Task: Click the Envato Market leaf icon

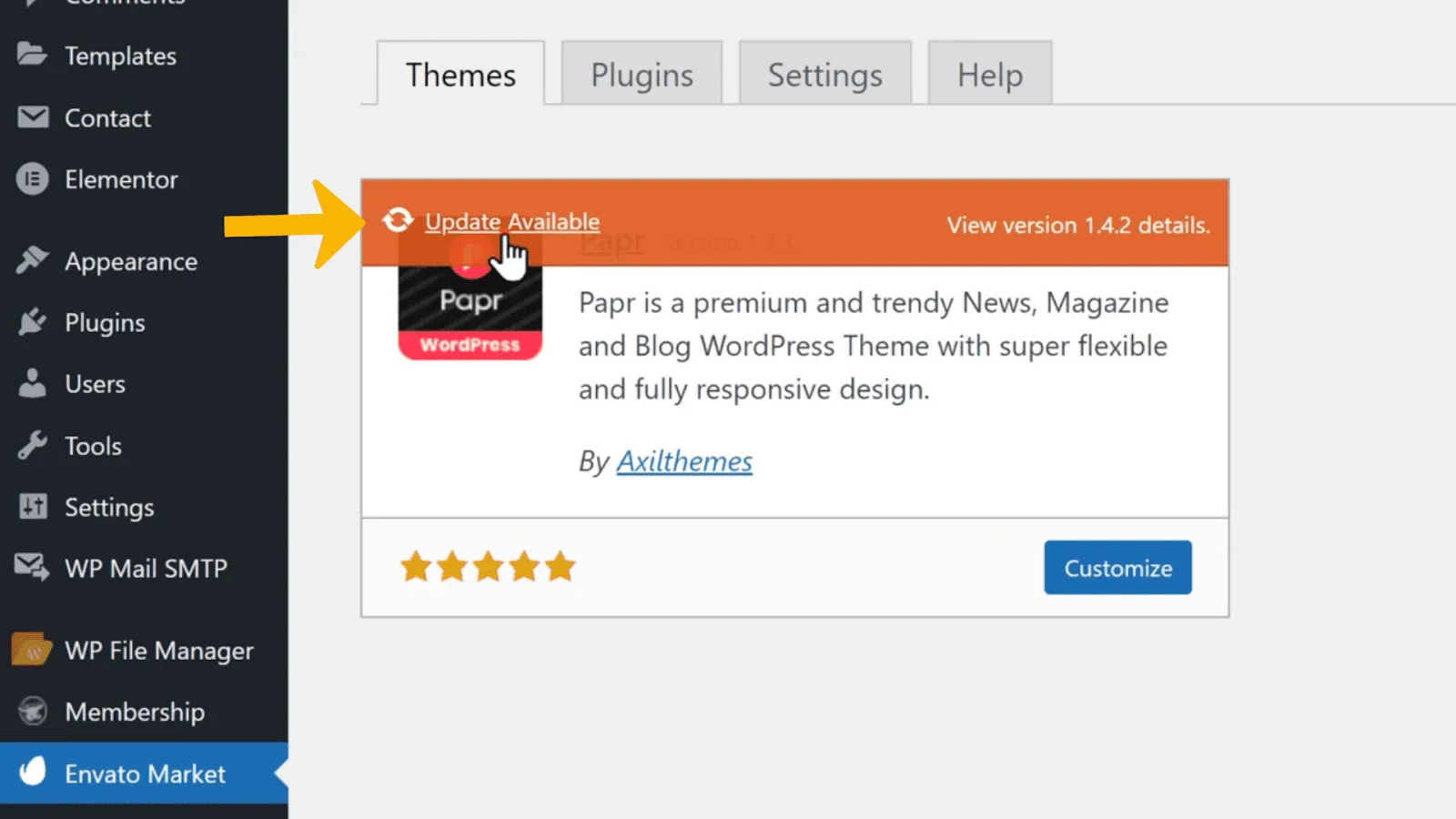Action: coord(33,772)
